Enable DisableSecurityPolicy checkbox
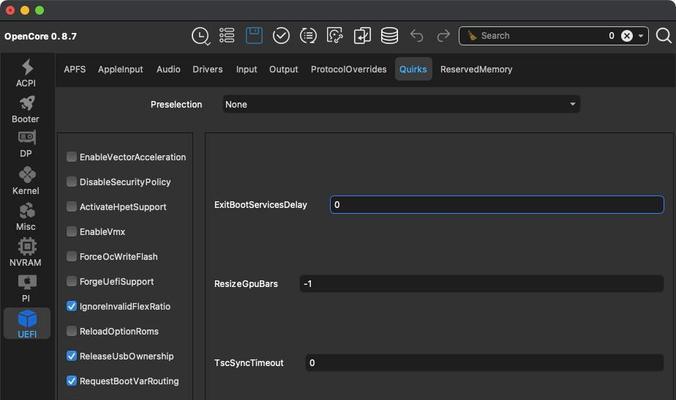Screen dimensions: 676x400 point(72,181)
